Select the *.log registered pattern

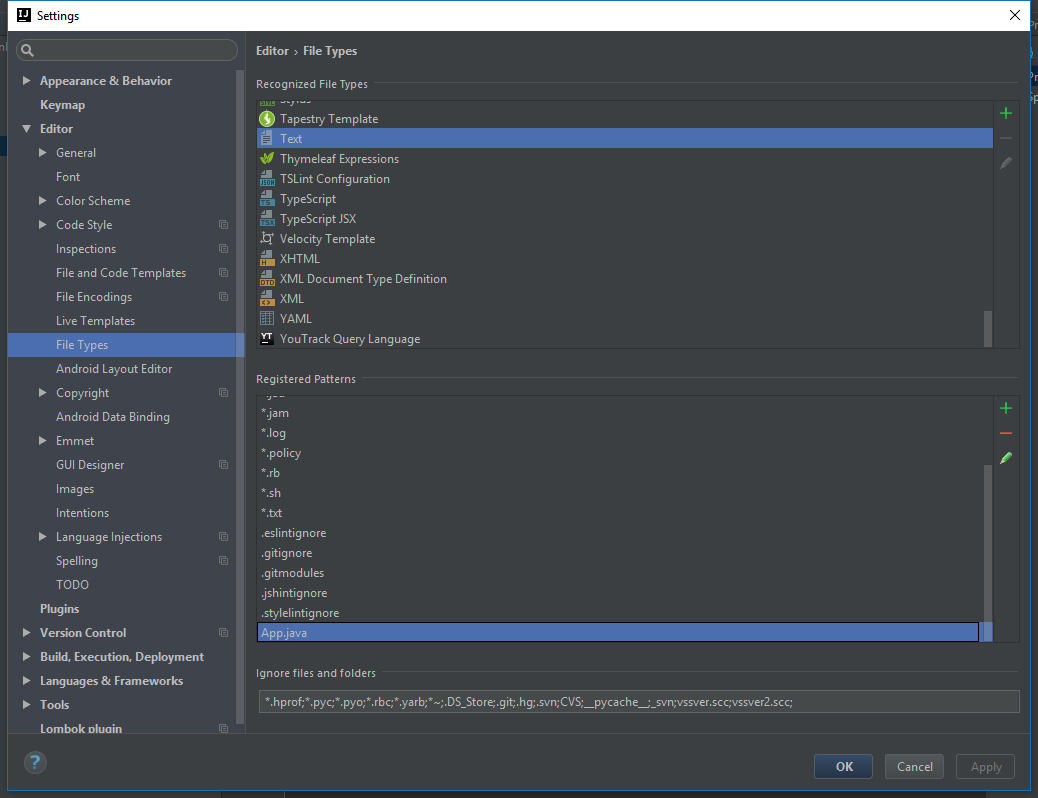[624, 433]
